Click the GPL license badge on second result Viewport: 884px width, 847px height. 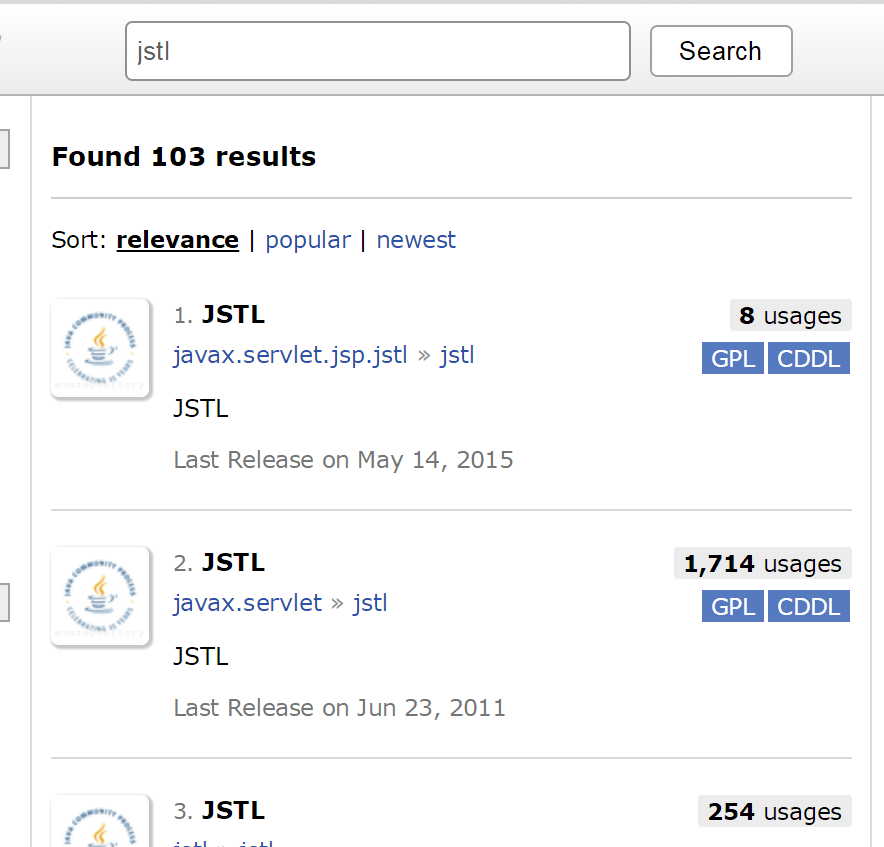pos(733,606)
